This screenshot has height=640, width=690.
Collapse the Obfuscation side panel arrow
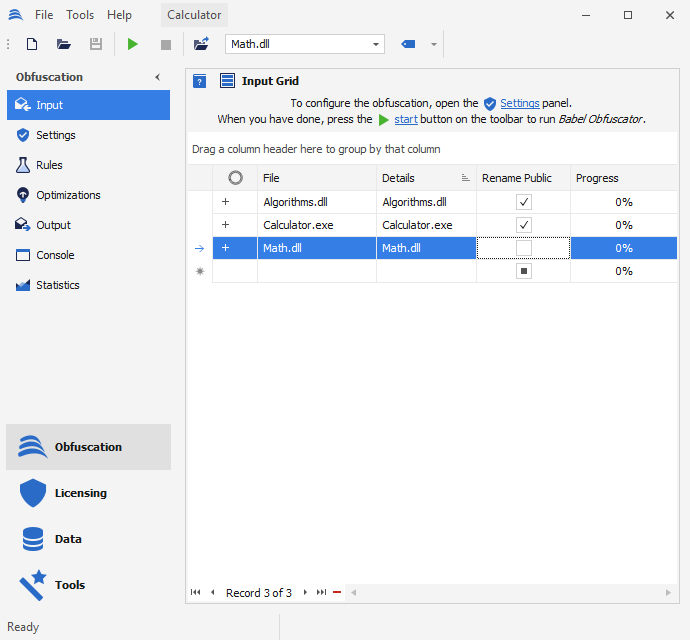point(157,77)
